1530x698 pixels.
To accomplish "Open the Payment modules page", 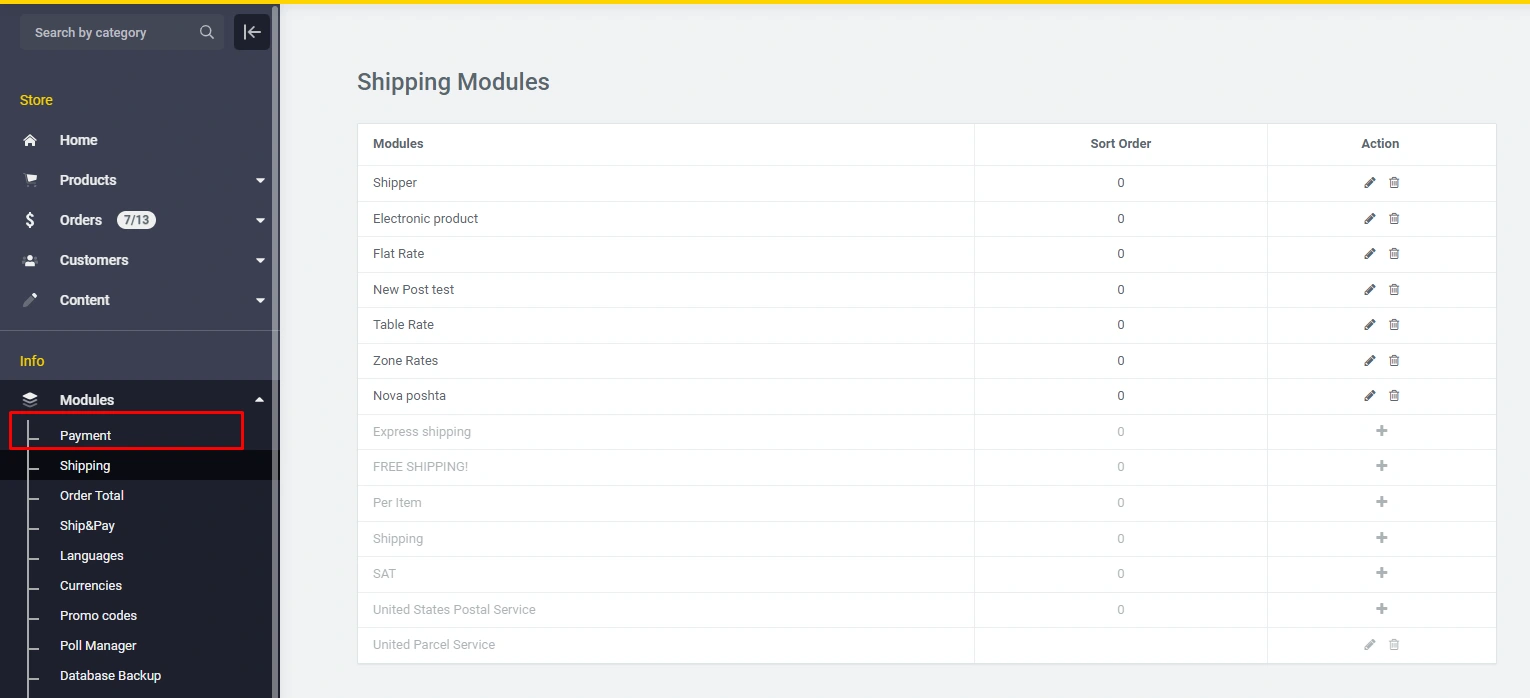I will (86, 436).
